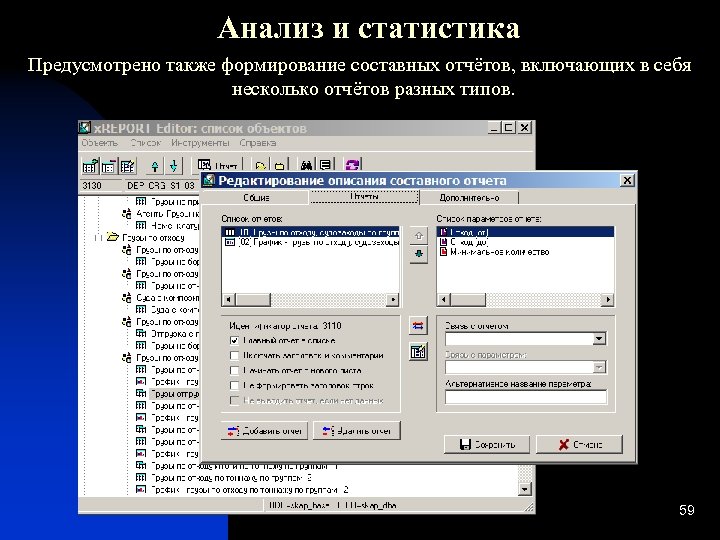This screenshot has height=540, width=720.
Task: Open the Связь с параметром dropdown
Action: (599, 367)
